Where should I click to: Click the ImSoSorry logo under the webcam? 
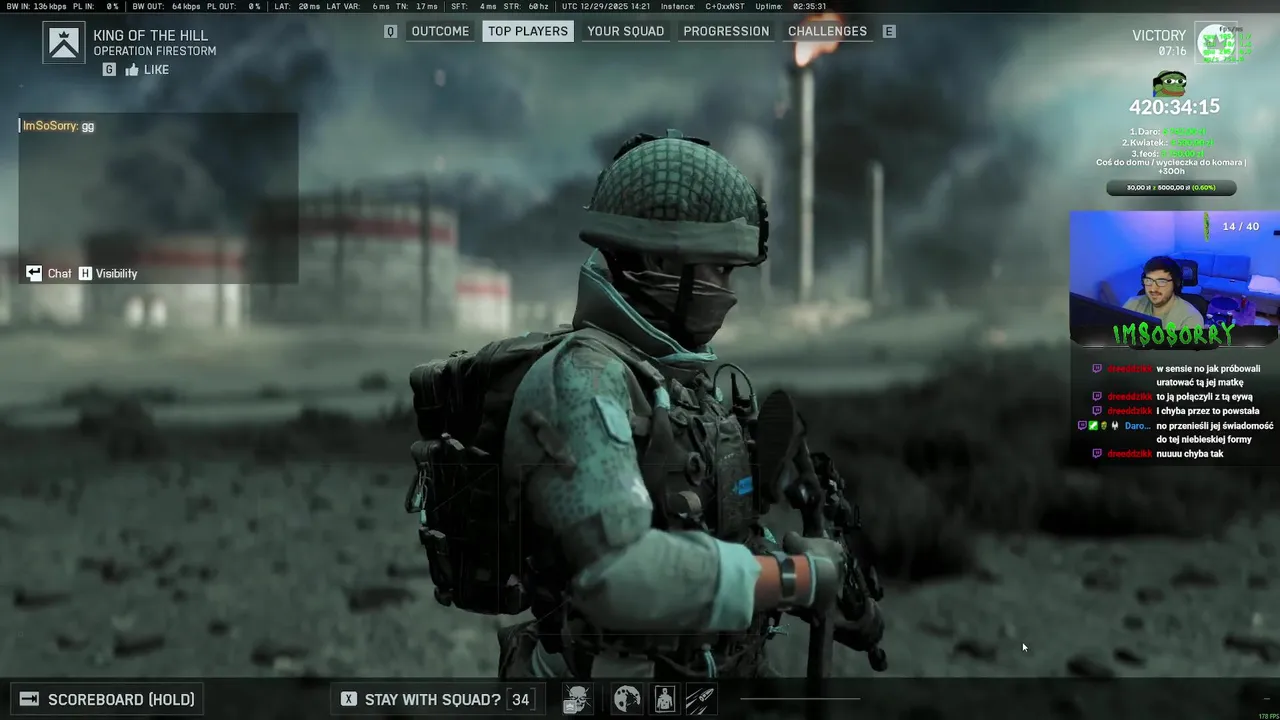(1173, 334)
